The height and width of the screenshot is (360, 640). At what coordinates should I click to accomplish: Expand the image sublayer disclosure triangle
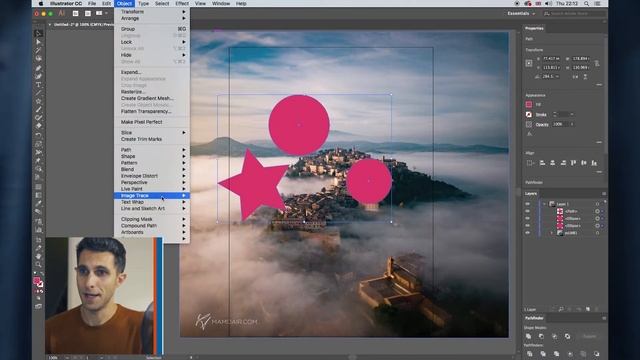pos(552,233)
